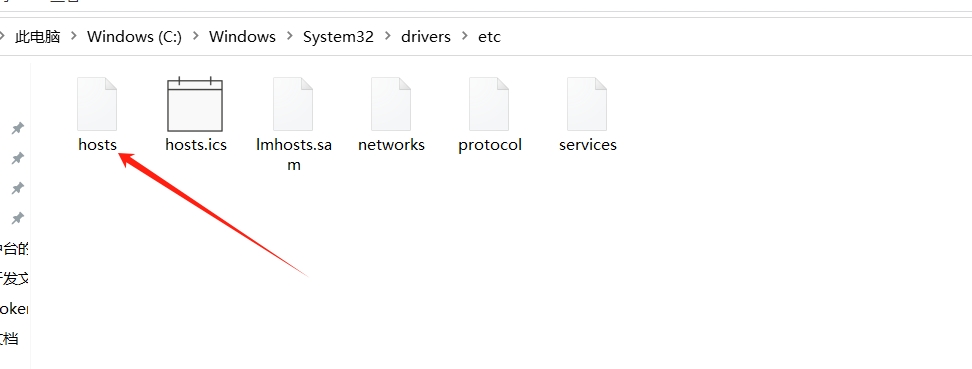
Task: Open chevron between 此电脑 and Windows (C:)
Action: coord(74,37)
